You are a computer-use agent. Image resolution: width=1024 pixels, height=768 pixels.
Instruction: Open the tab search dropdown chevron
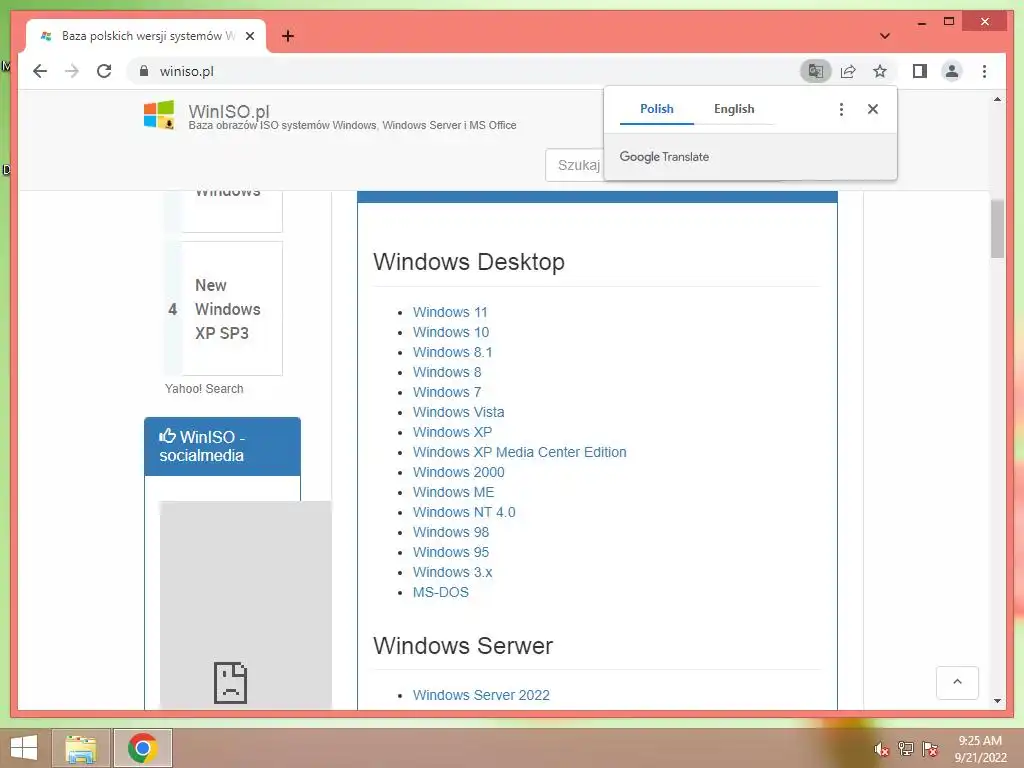tap(884, 36)
